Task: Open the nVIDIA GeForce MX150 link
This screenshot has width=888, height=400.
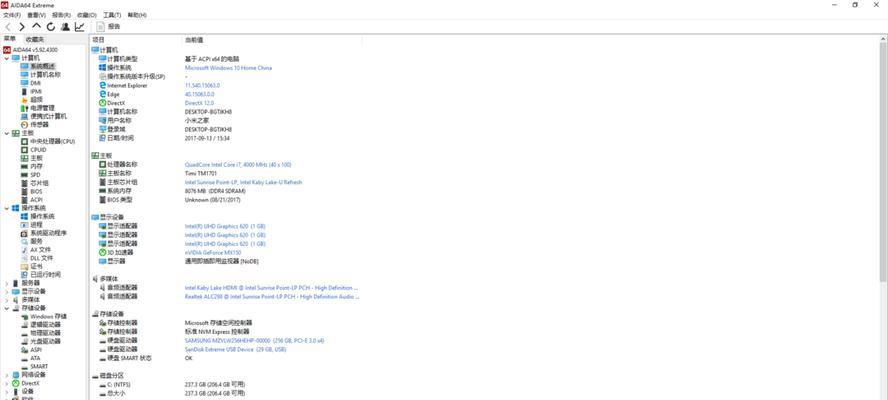Action: (x=213, y=253)
